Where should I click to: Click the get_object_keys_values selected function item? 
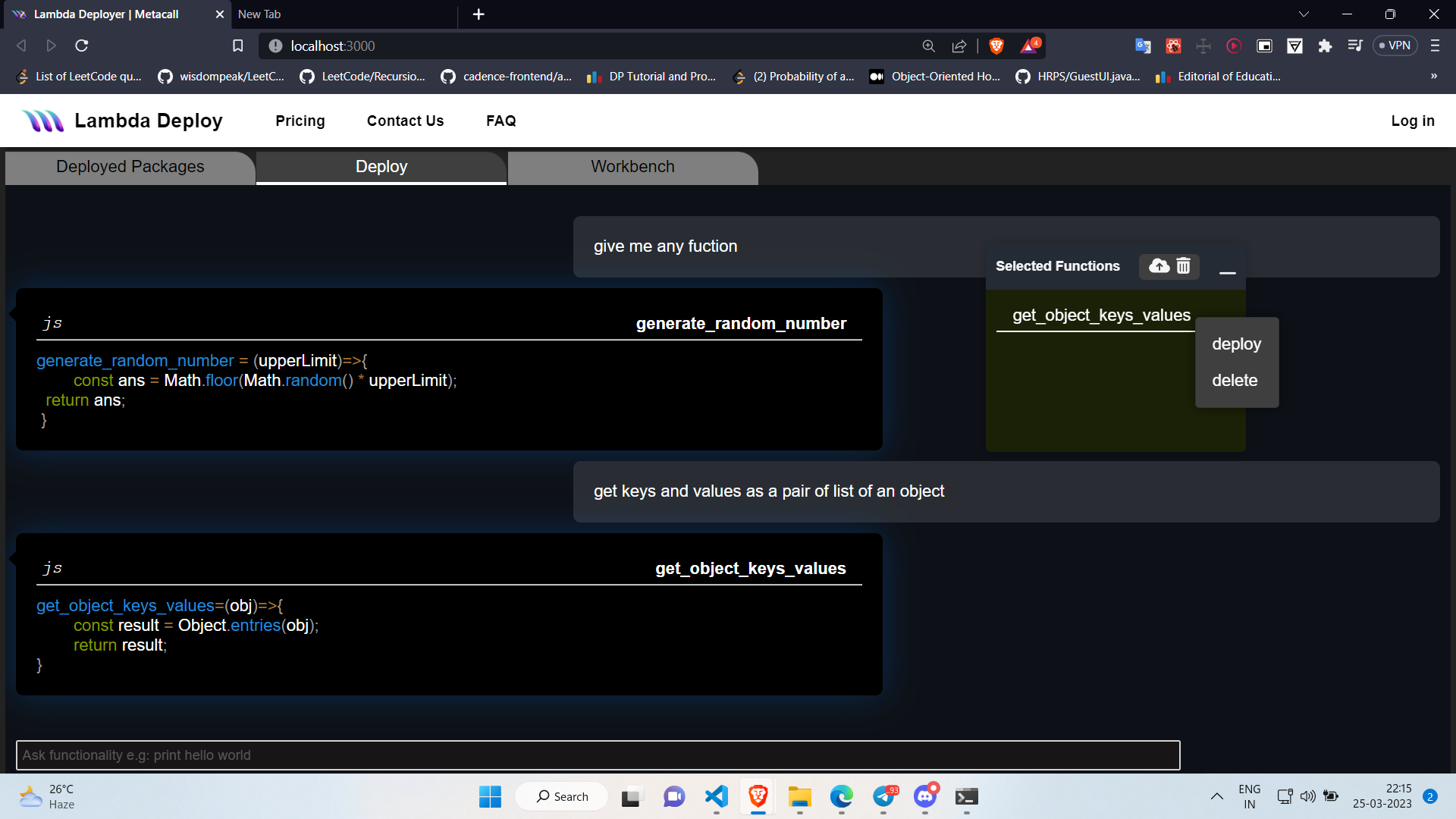tap(1101, 314)
